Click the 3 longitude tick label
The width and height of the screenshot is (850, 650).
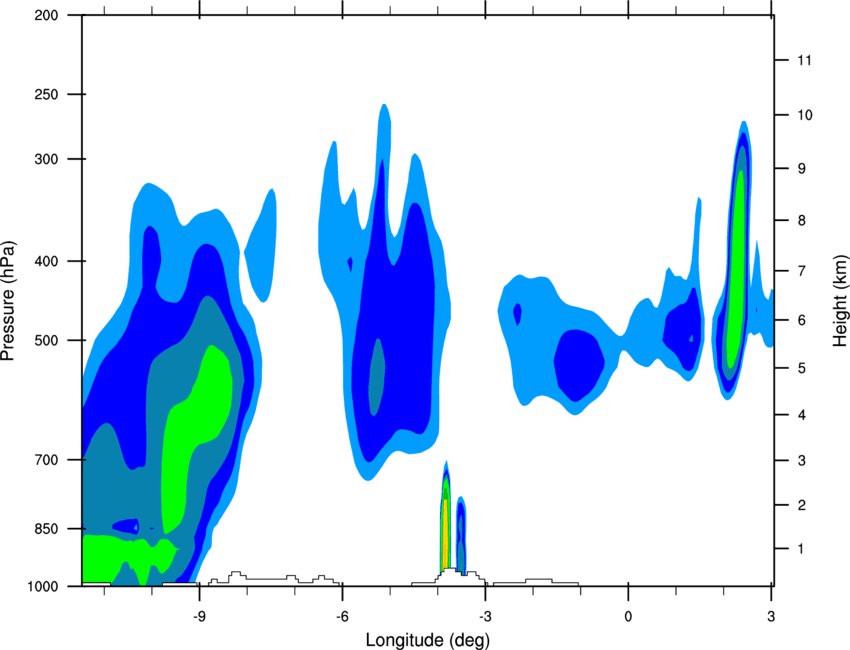point(771,617)
